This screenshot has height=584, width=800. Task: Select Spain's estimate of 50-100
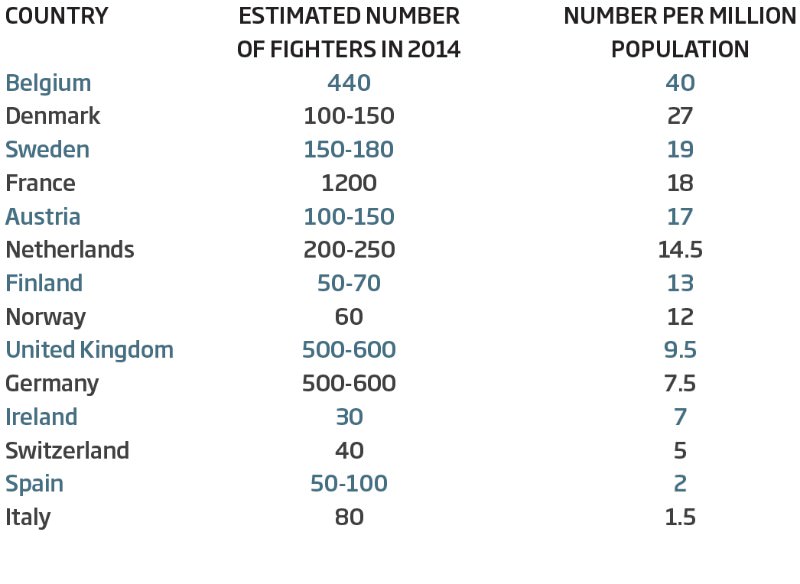(x=349, y=484)
